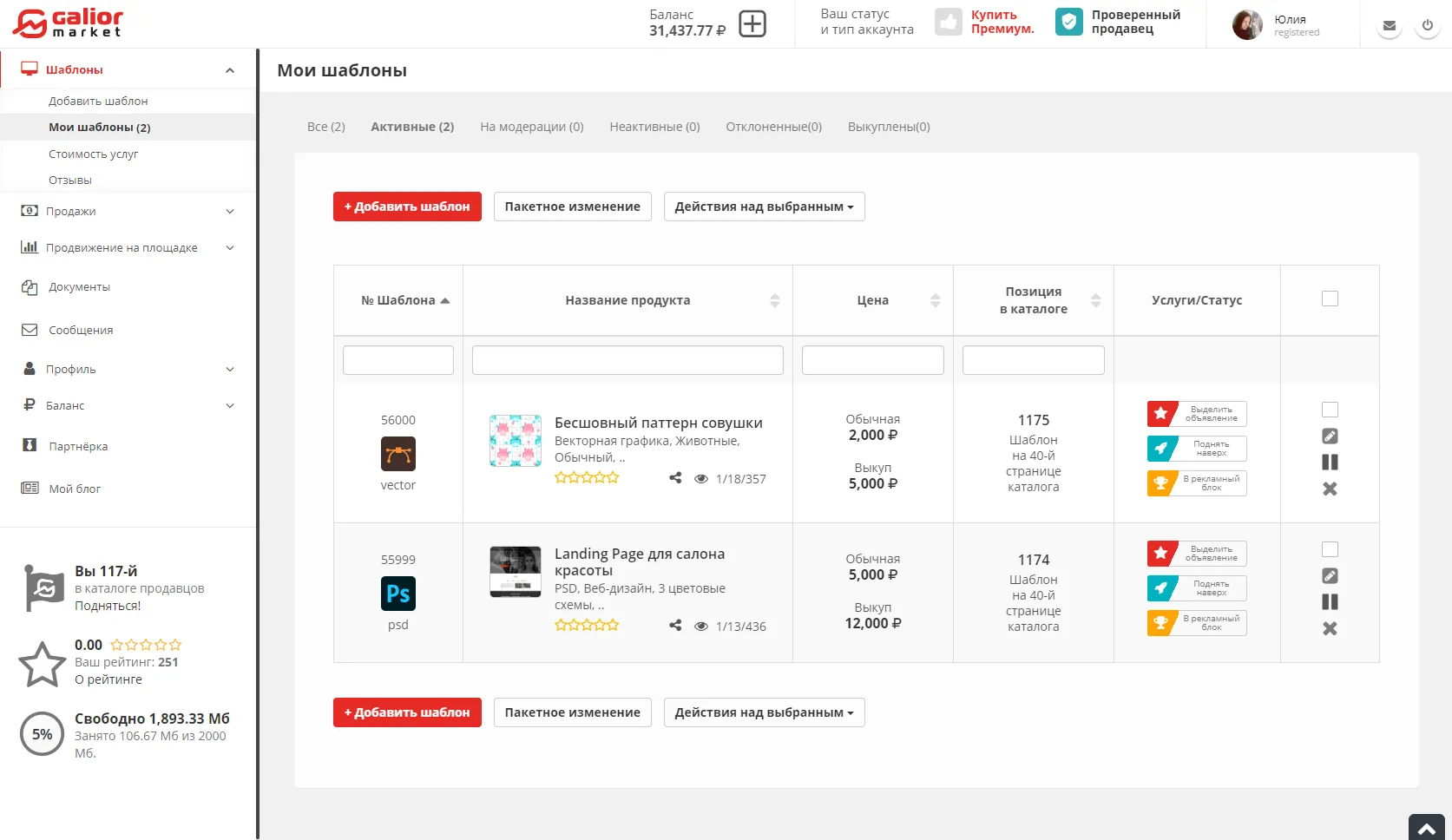This screenshot has height=840, width=1452.
Task: Delete template 56000 with the X icon
Action: coord(1329,489)
